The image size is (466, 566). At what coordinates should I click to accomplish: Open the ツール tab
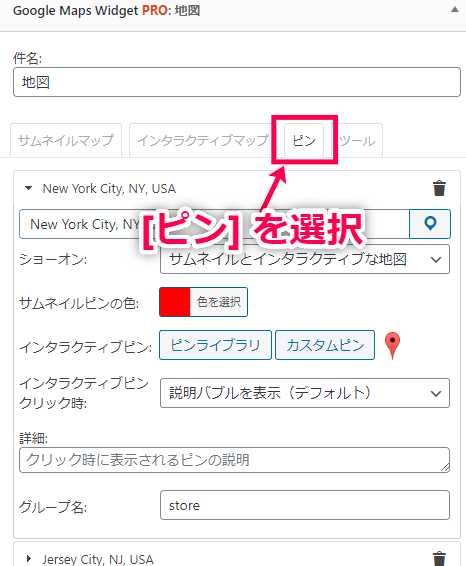(x=357, y=140)
